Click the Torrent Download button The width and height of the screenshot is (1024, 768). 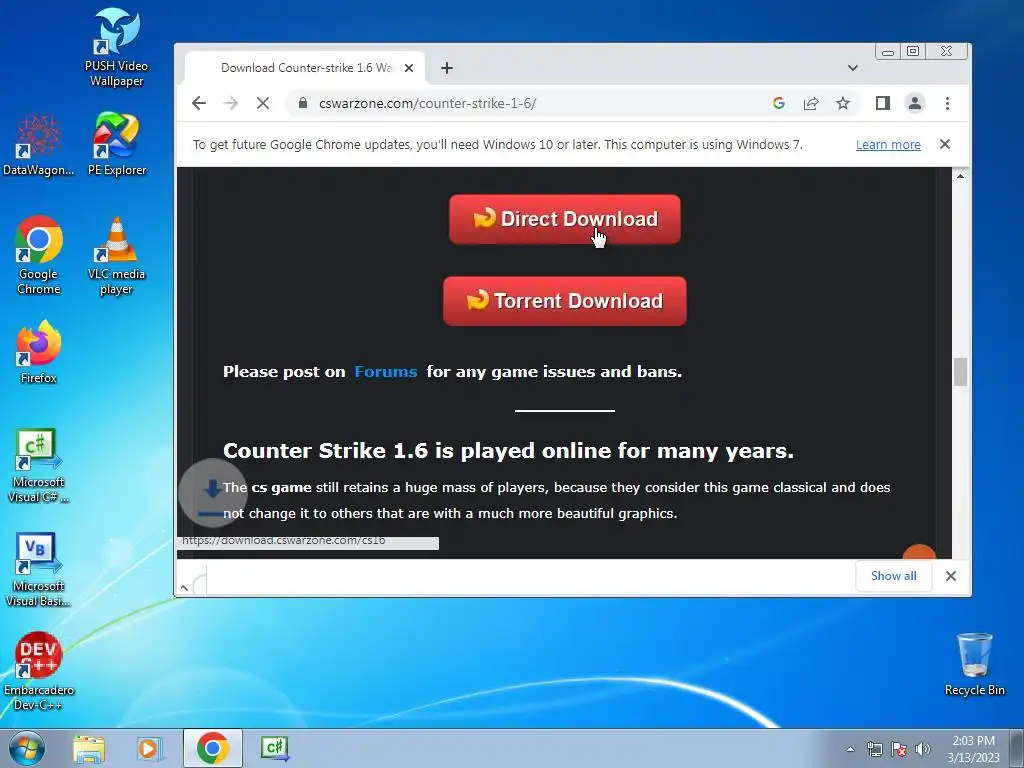point(565,301)
